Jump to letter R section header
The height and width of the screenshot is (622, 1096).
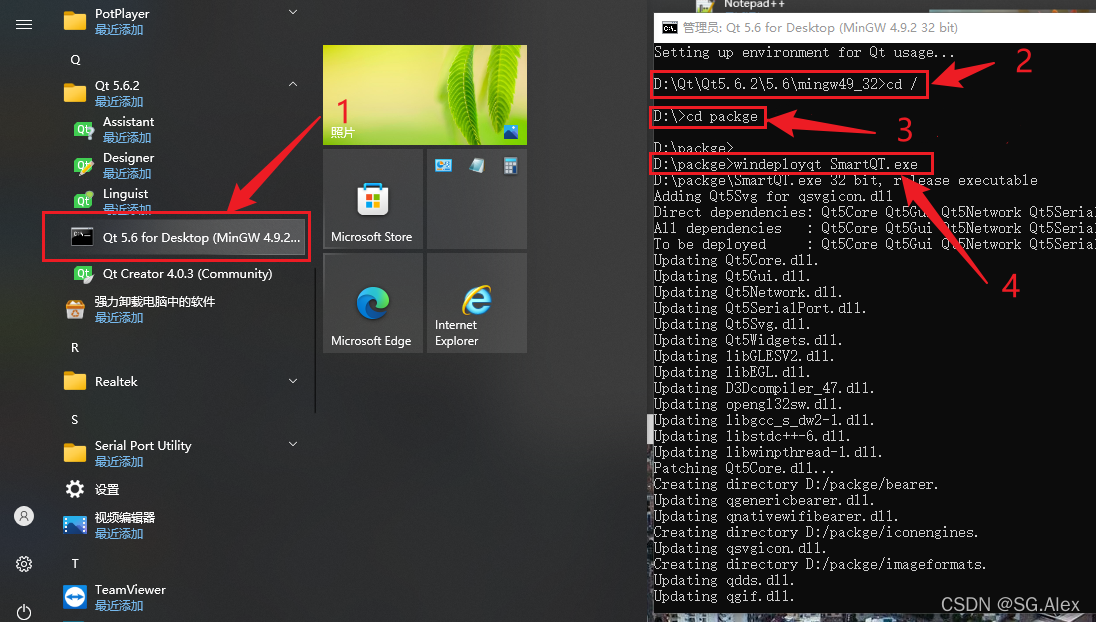(x=75, y=347)
